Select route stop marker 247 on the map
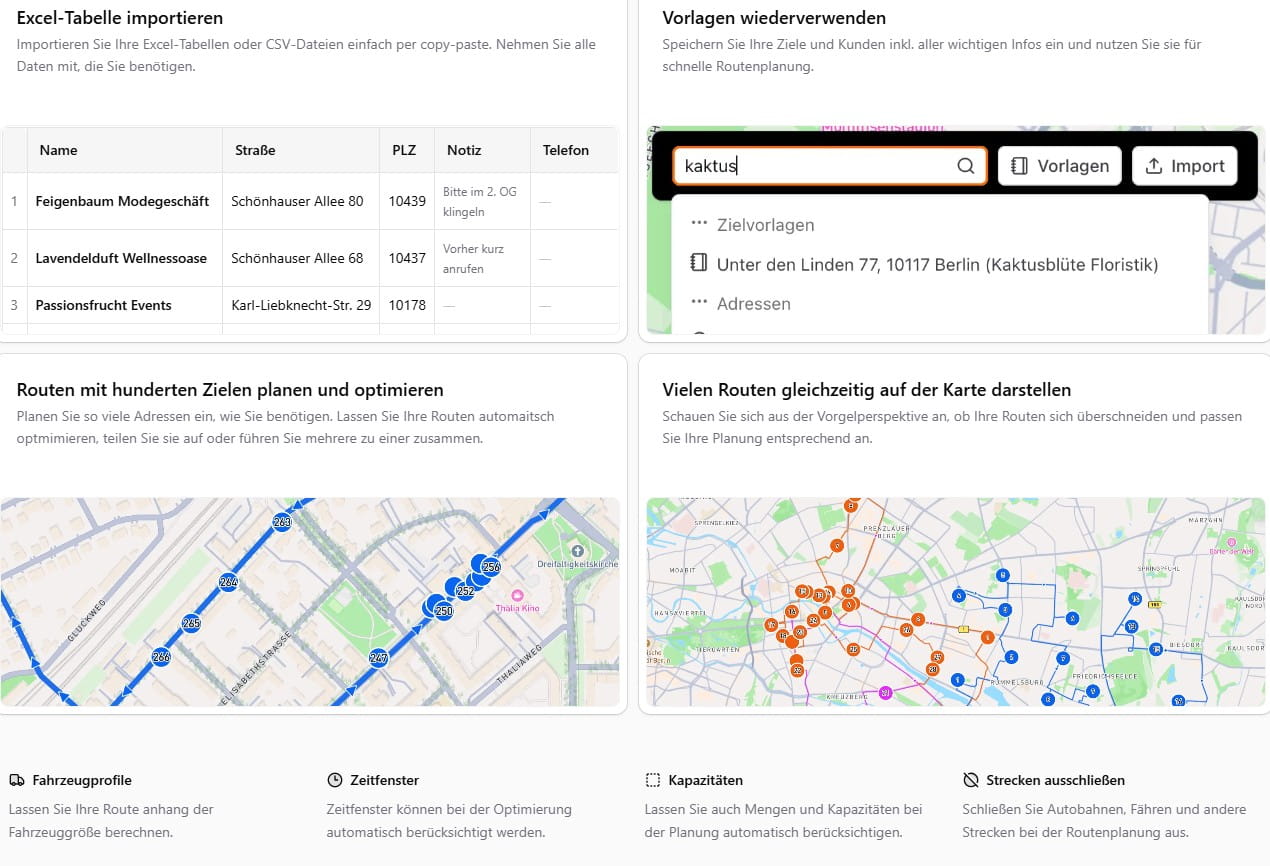This screenshot has width=1270, height=866. coord(379,658)
